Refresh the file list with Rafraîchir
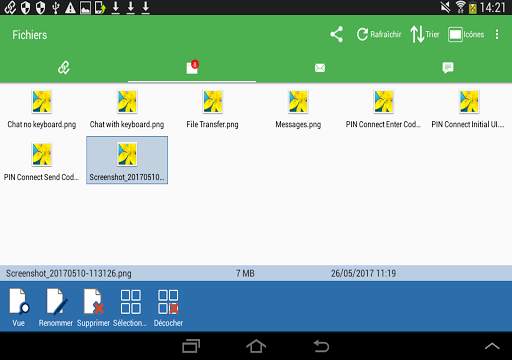 [x=379, y=34]
